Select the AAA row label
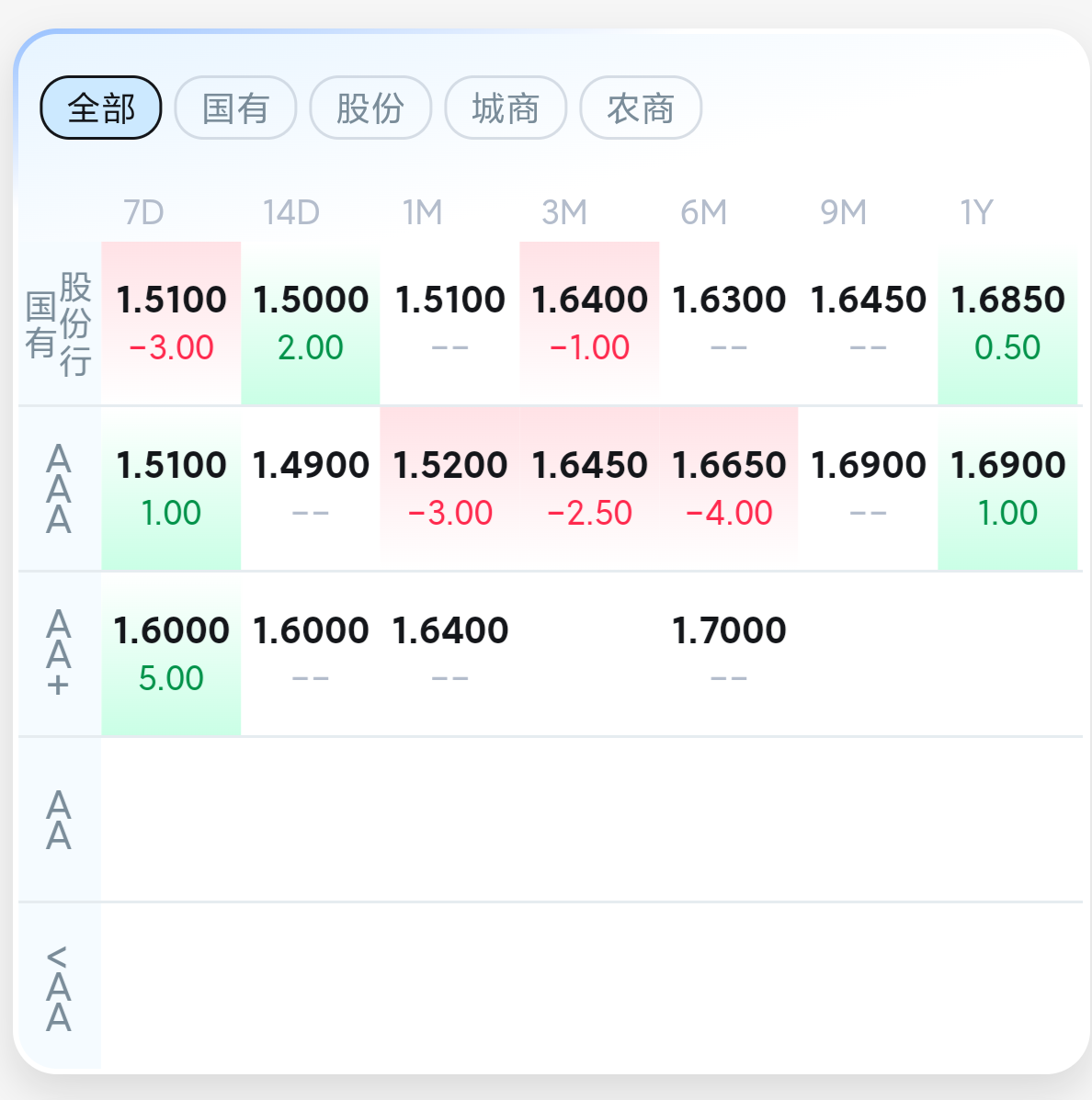1092x1100 pixels. 59,489
